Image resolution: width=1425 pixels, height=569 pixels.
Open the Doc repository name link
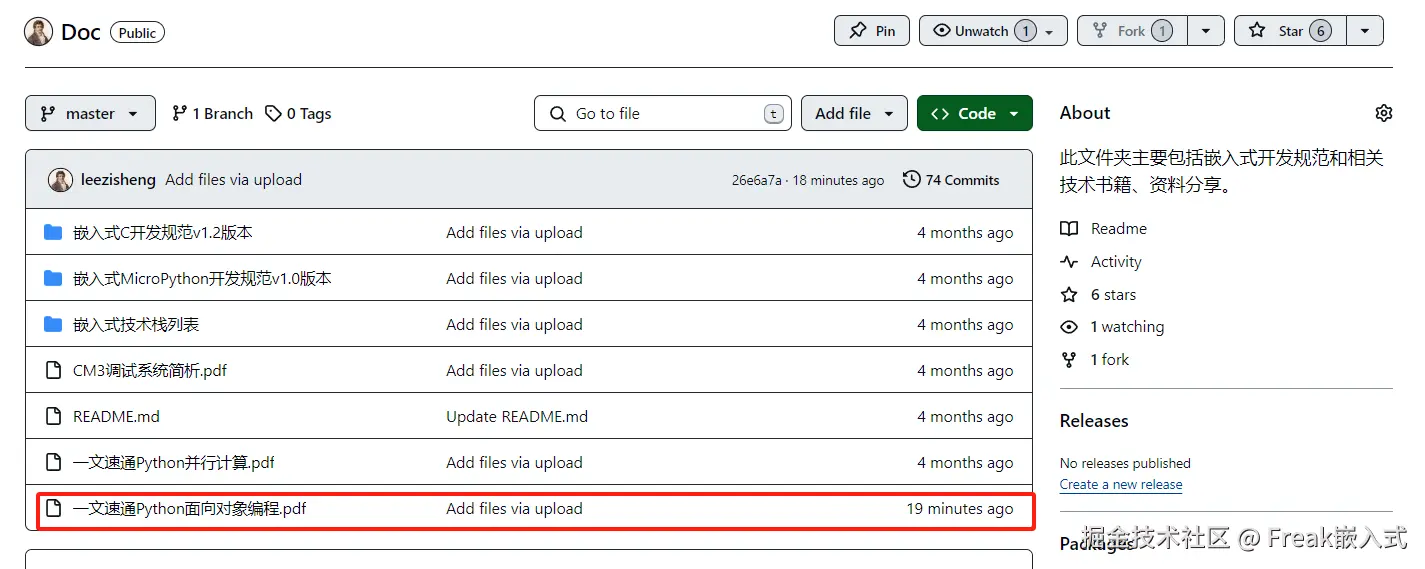click(81, 32)
